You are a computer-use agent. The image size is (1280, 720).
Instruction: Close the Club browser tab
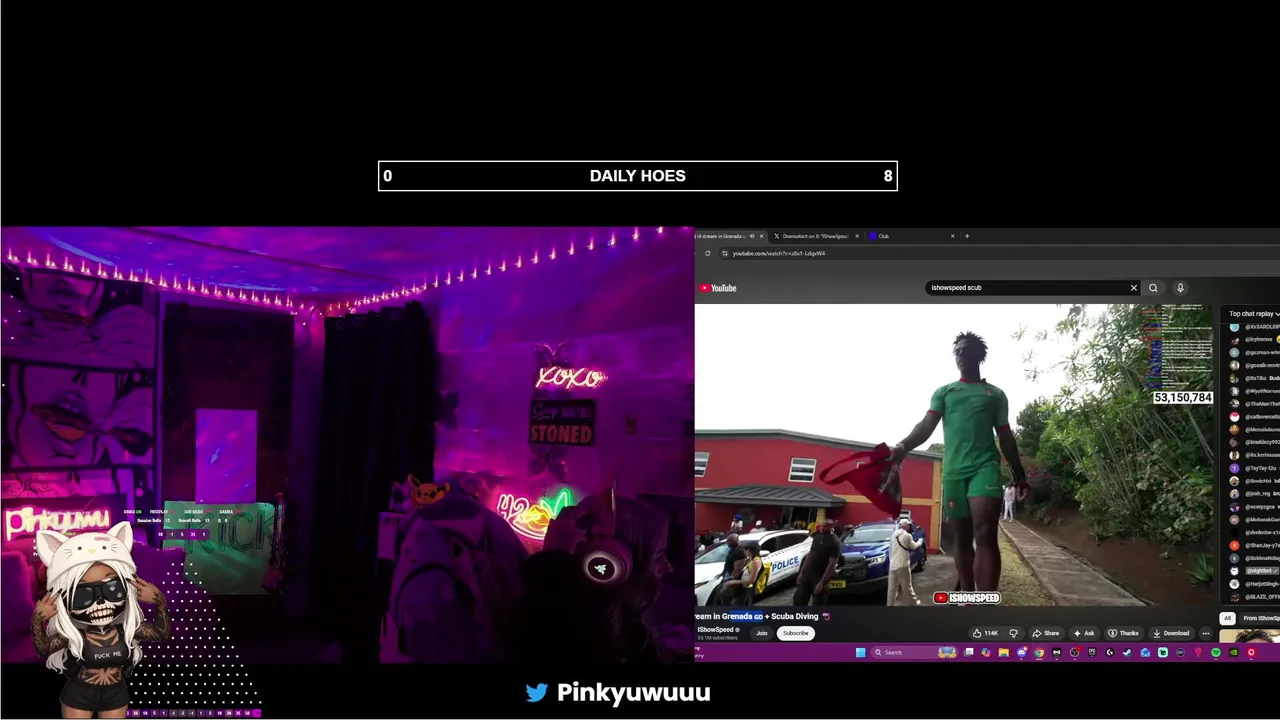click(953, 236)
